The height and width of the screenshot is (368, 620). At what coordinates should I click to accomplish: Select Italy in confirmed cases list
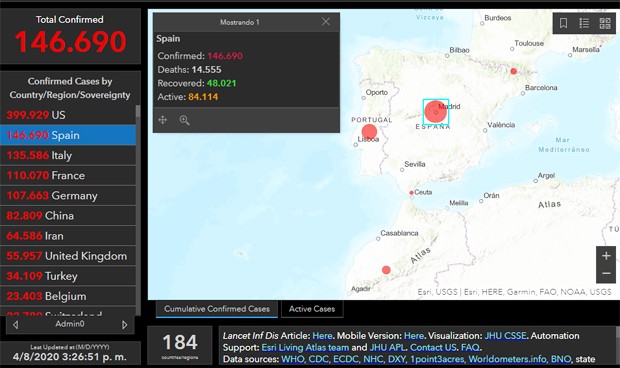tap(68, 155)
